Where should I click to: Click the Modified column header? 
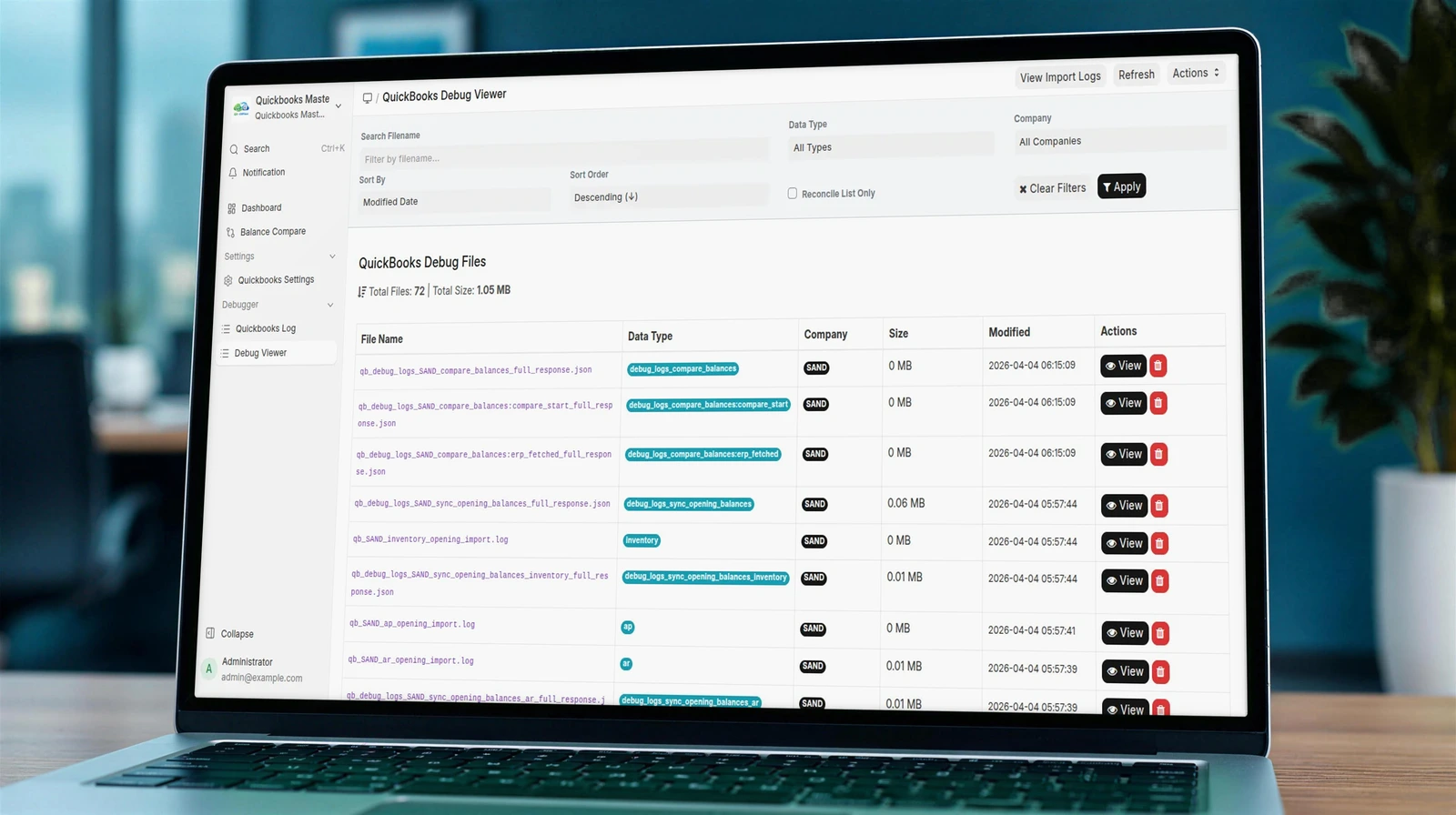[x=1009, y=332]
